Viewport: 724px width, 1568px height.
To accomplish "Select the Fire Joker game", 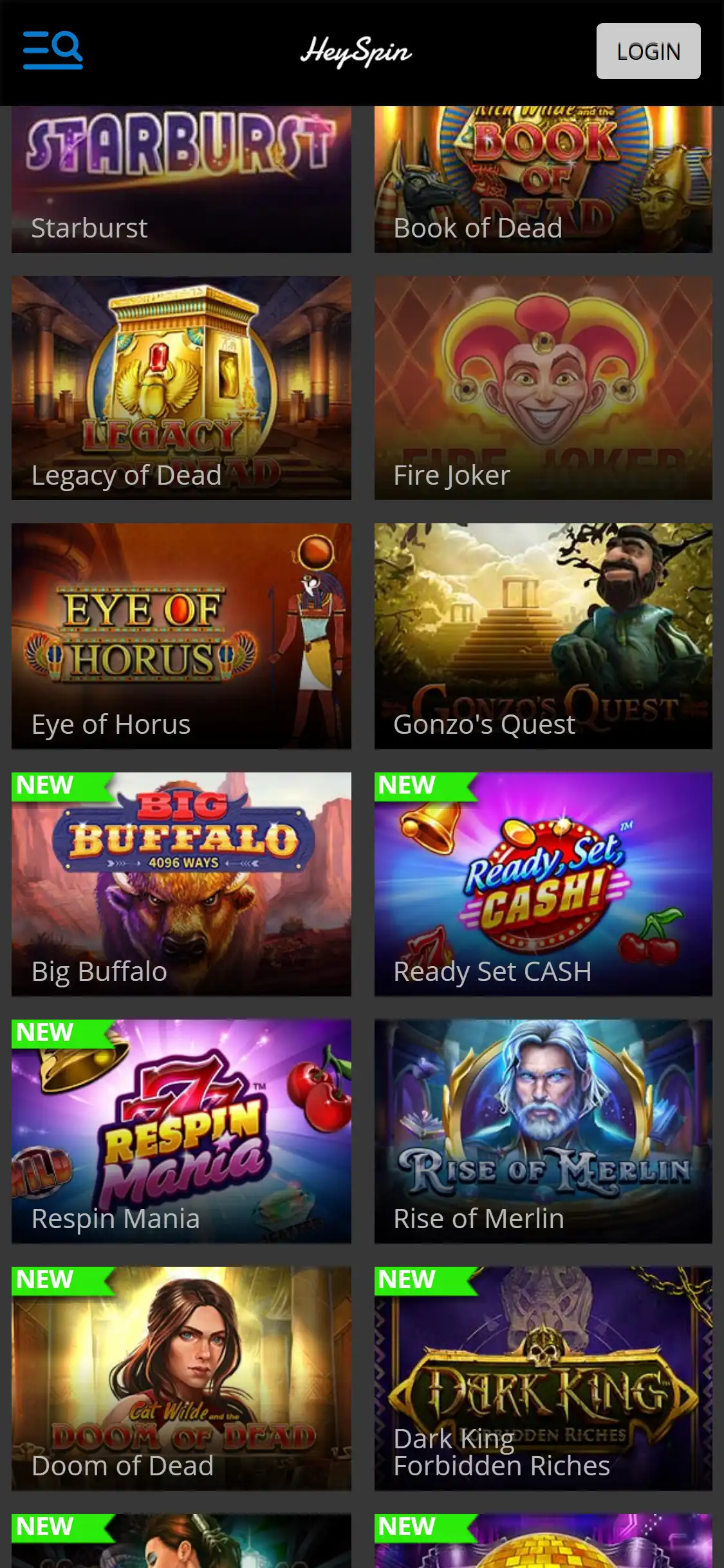I will click(x=543, y=388).
